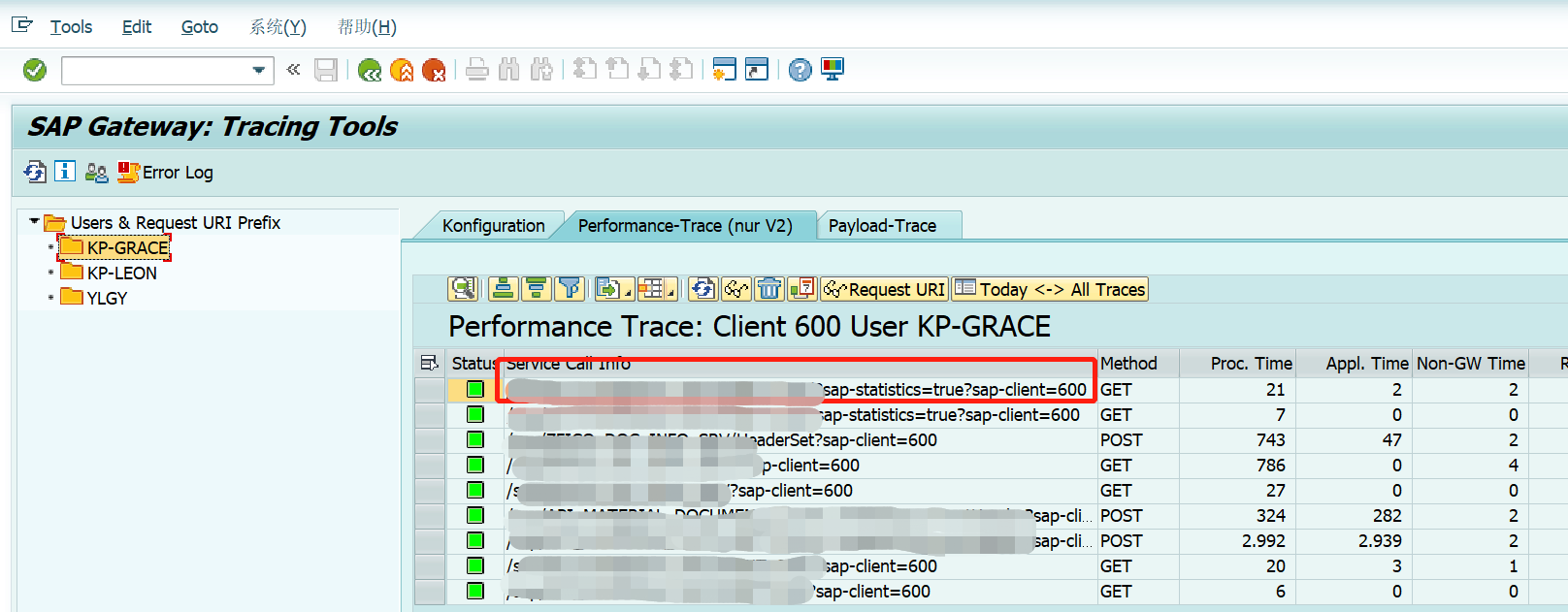Click the Non-GW Time column header
The image size is (1568, 612).
(1470, 363)
